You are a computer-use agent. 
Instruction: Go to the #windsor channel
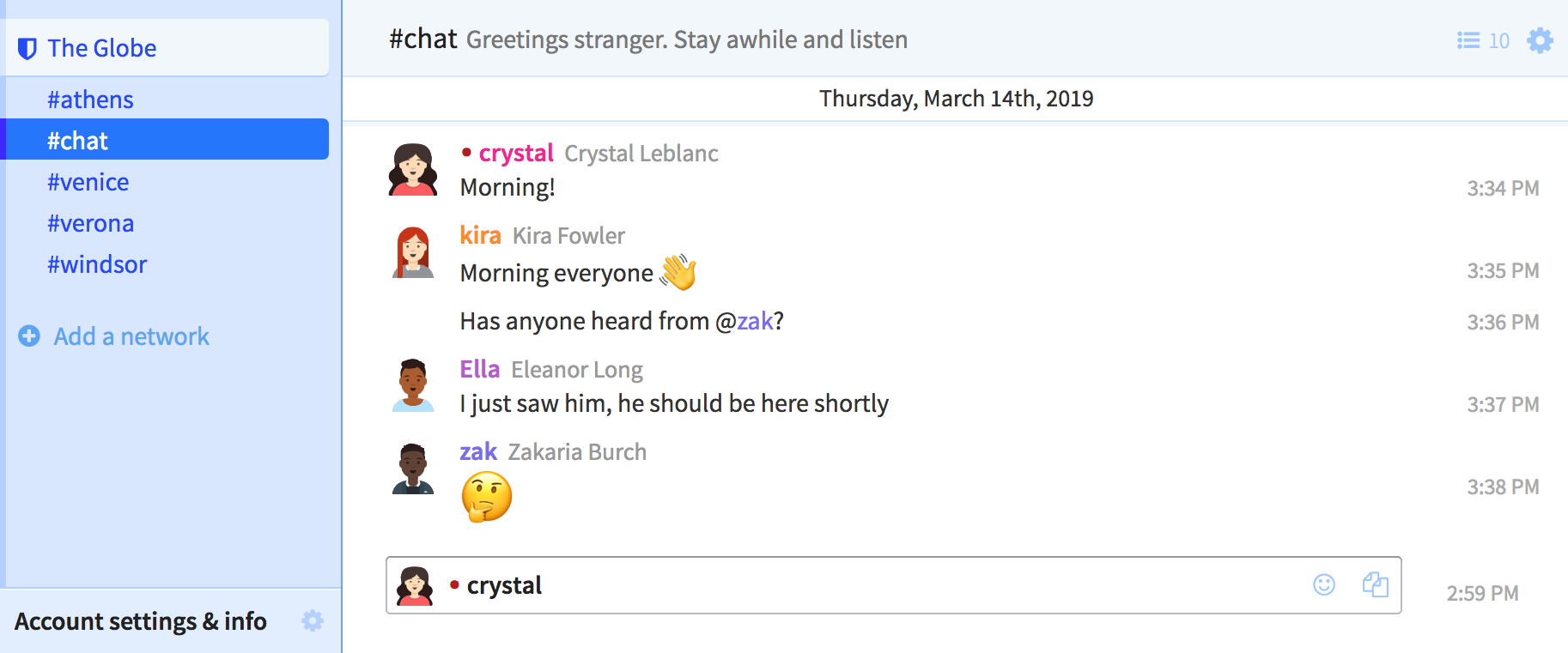click(x=97, y=264)
